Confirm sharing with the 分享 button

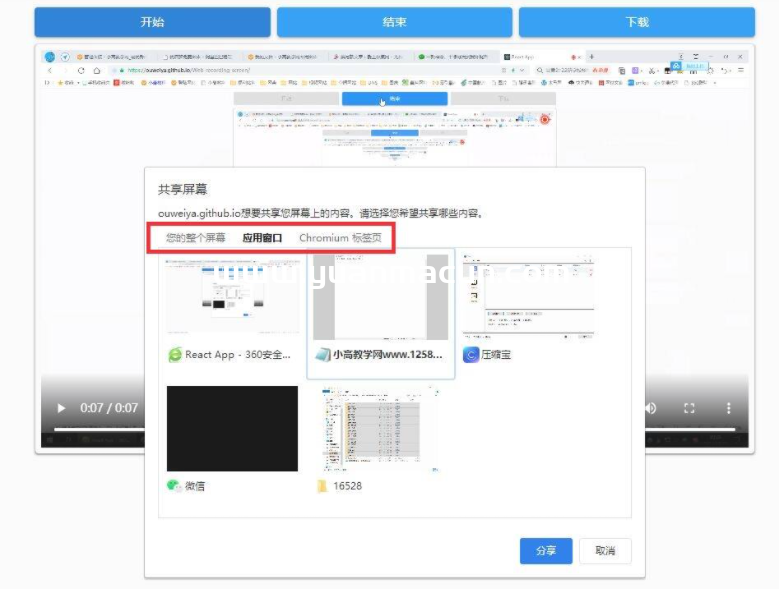tap(546, 551)
